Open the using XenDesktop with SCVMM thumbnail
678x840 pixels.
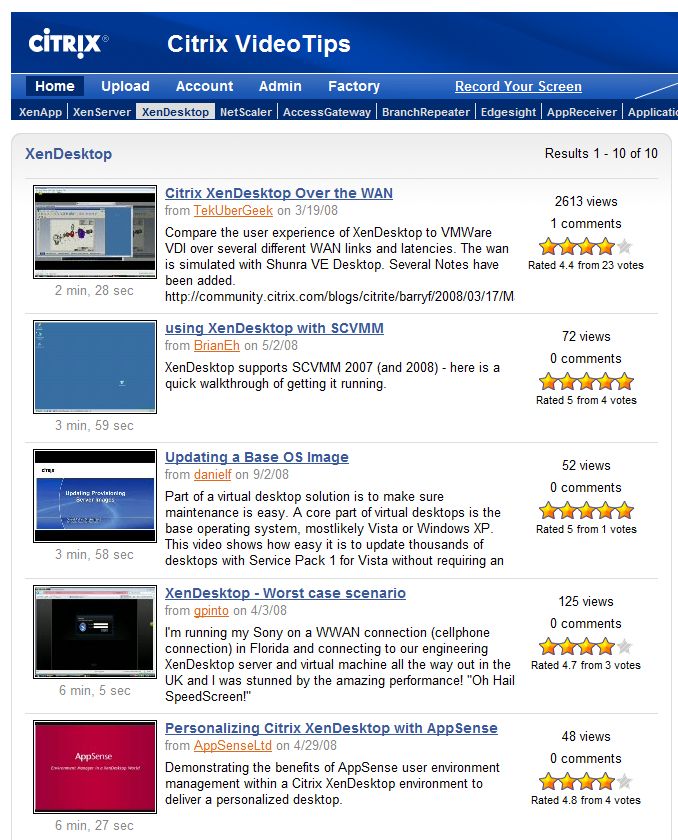click(95, 367)
